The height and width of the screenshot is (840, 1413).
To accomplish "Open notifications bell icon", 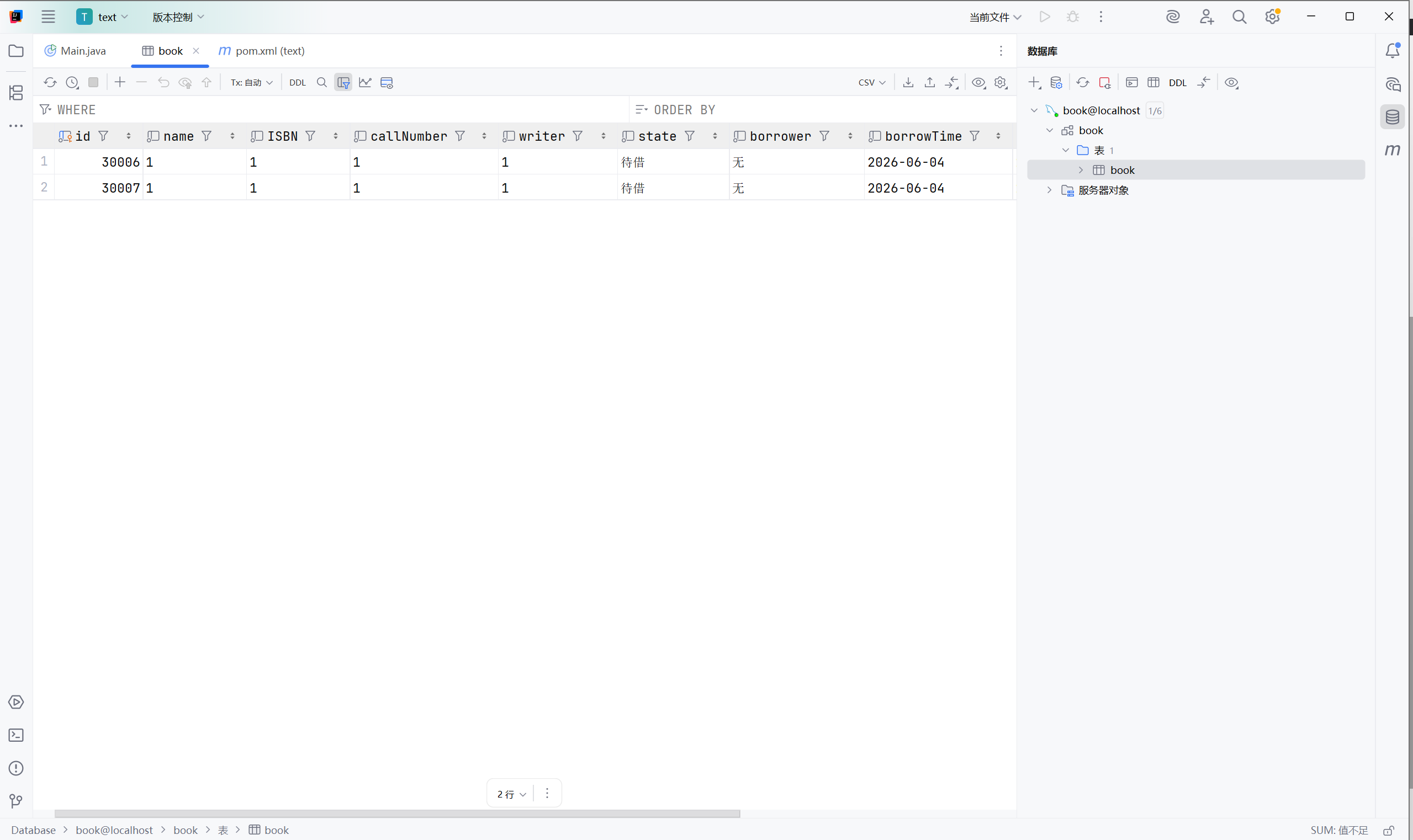I will (x=1393, y=50).
